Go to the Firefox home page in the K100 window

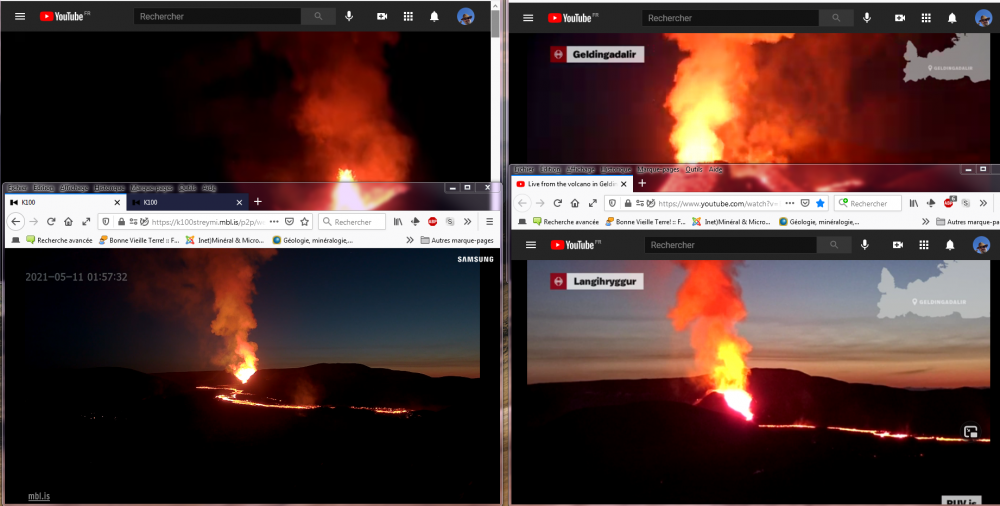[68, 222]
